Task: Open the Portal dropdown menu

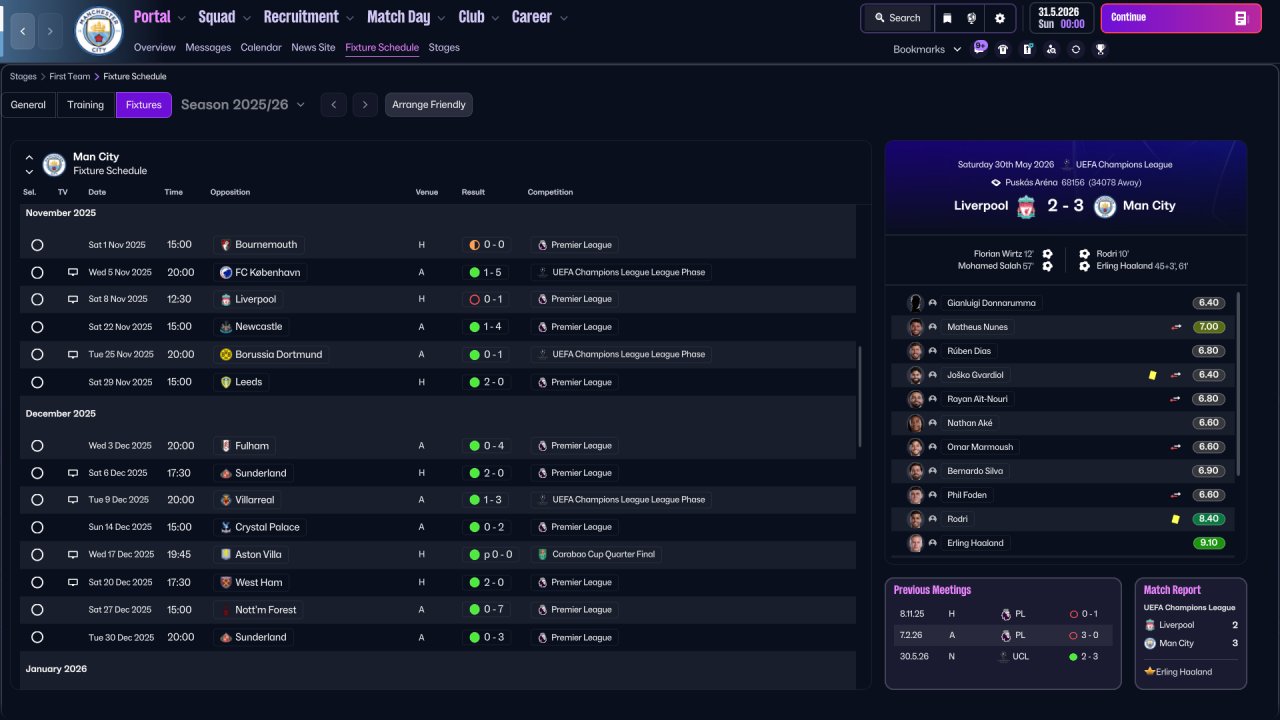Action: [x=160, y=17]
